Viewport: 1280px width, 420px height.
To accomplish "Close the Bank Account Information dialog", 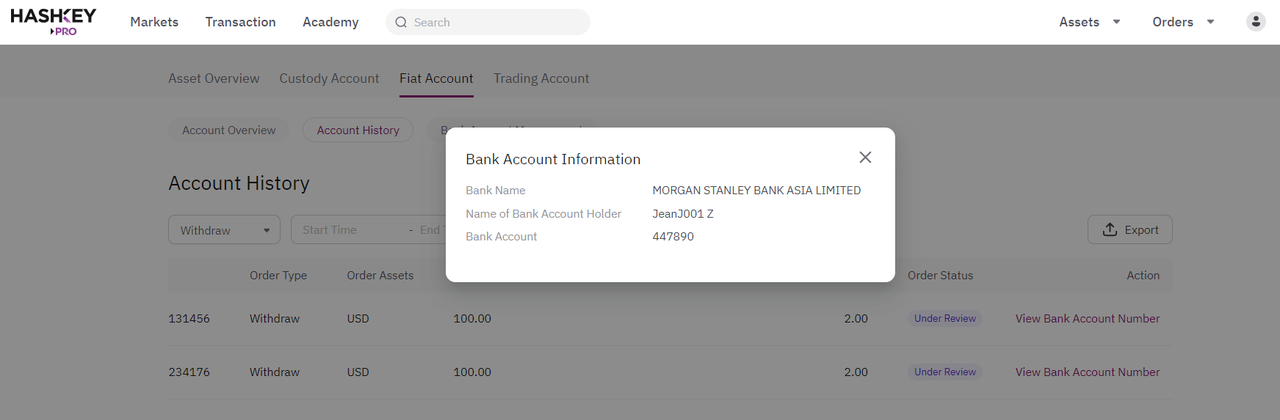I will coord(865,158).
